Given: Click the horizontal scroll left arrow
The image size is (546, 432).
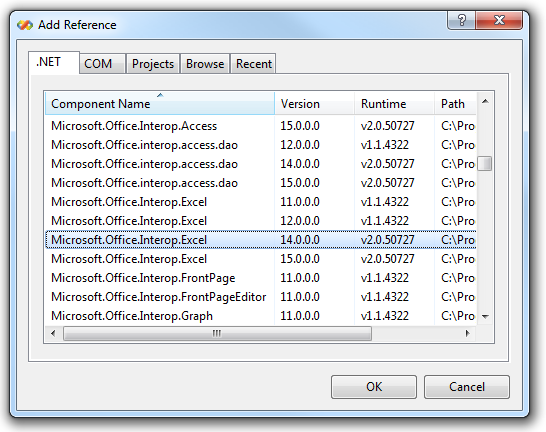Looking at the screenshot, I should (x=53, y=333).
